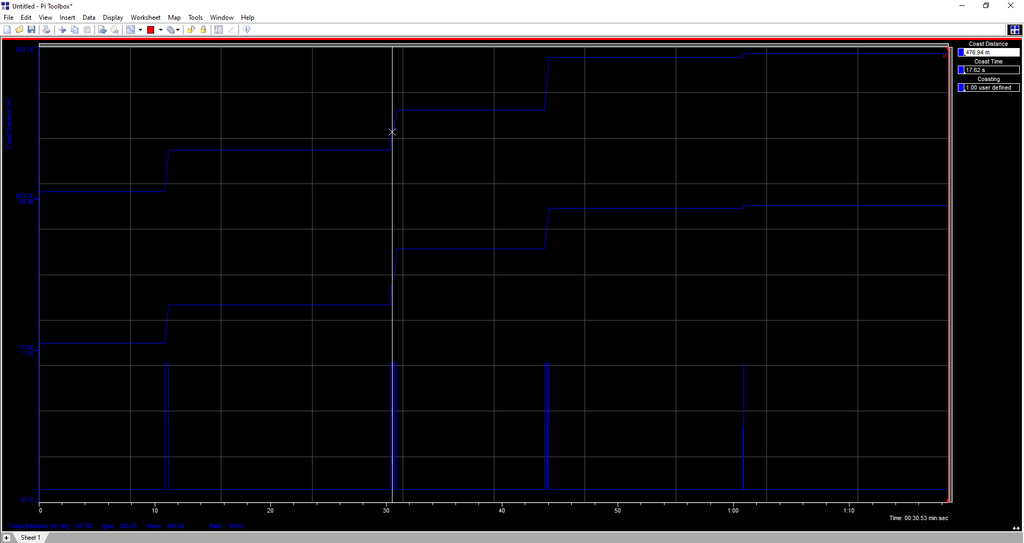The image size is (1024, 543).
Task: Click the blue Cut icon in toolbar
Action: coord(62,29)
